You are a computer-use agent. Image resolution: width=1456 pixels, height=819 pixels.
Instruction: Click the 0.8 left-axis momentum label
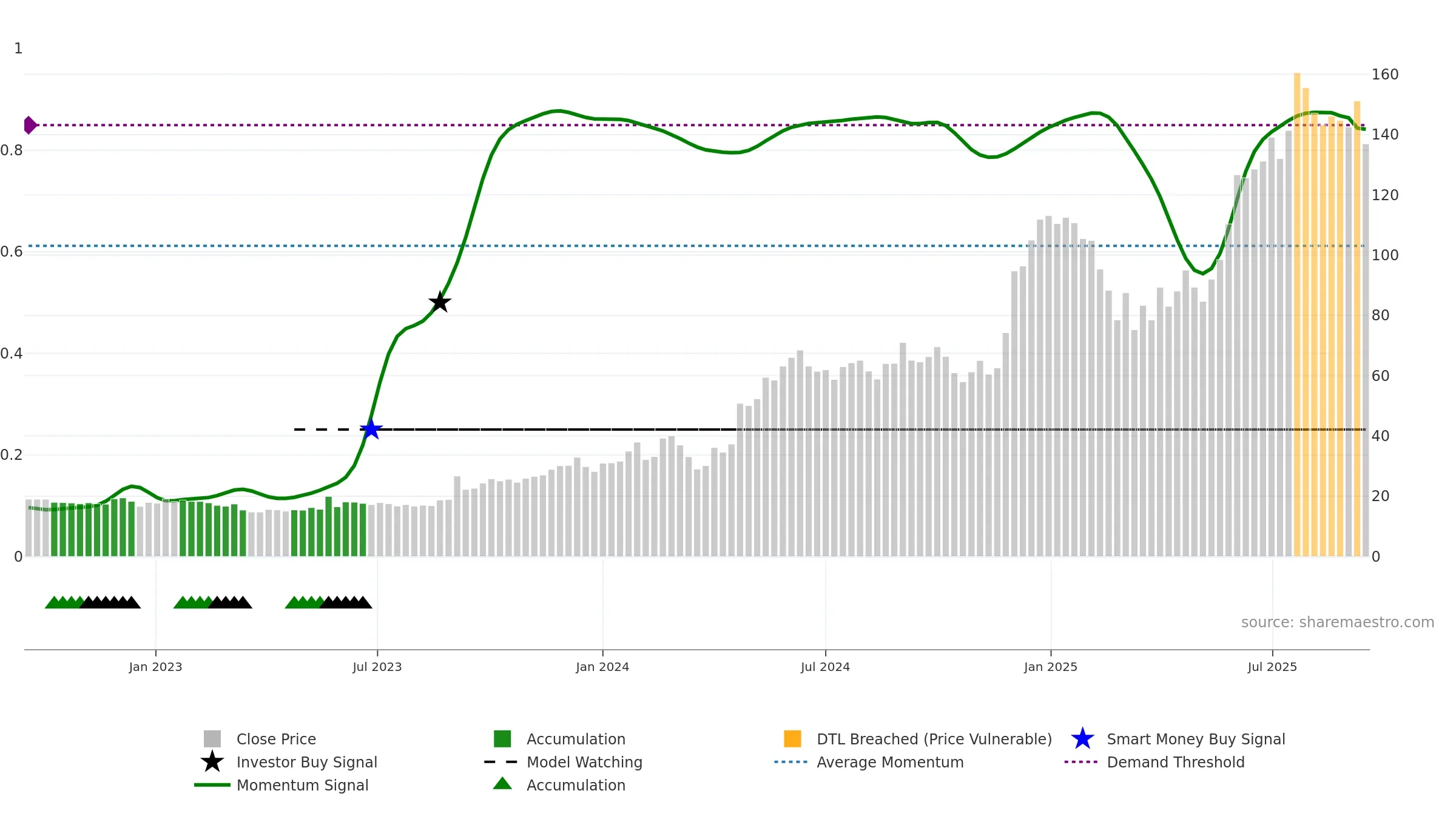[x=12, y=150]
